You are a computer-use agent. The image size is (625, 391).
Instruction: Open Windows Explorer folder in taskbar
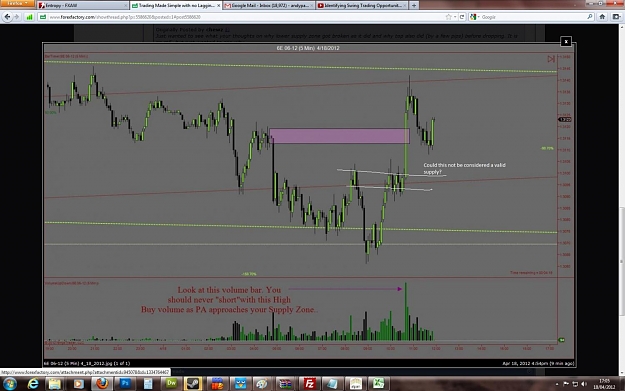tap(55, 384)
